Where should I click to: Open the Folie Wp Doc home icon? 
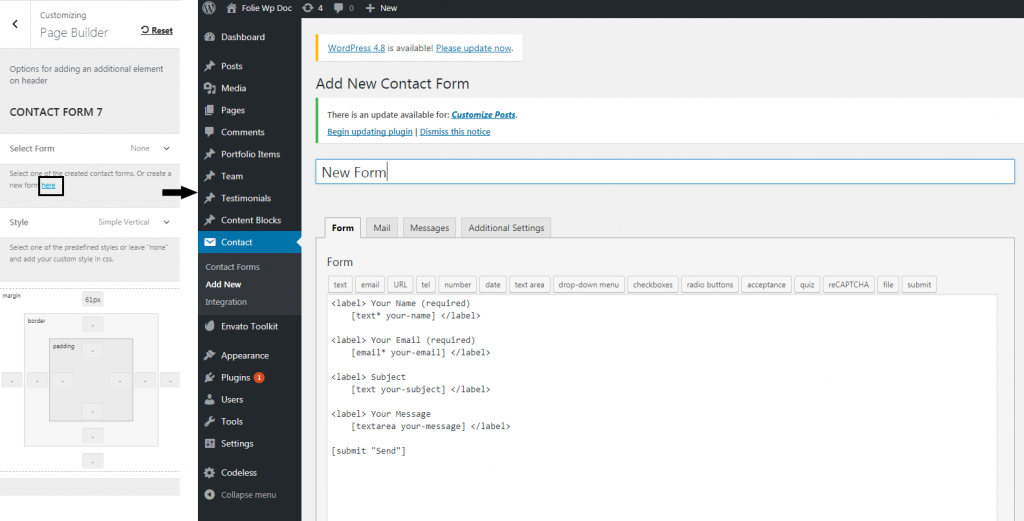coord(231,8)
